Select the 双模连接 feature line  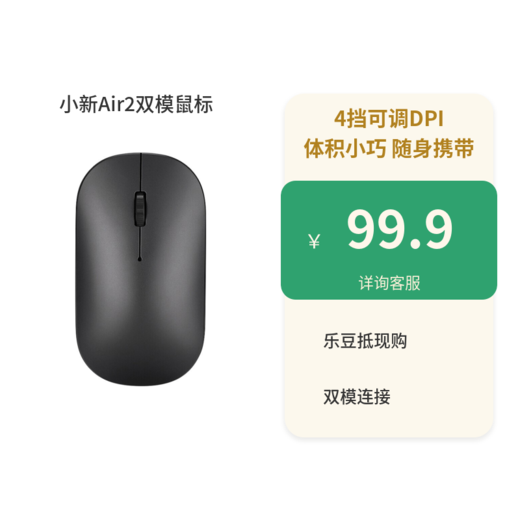click(357, 397)
